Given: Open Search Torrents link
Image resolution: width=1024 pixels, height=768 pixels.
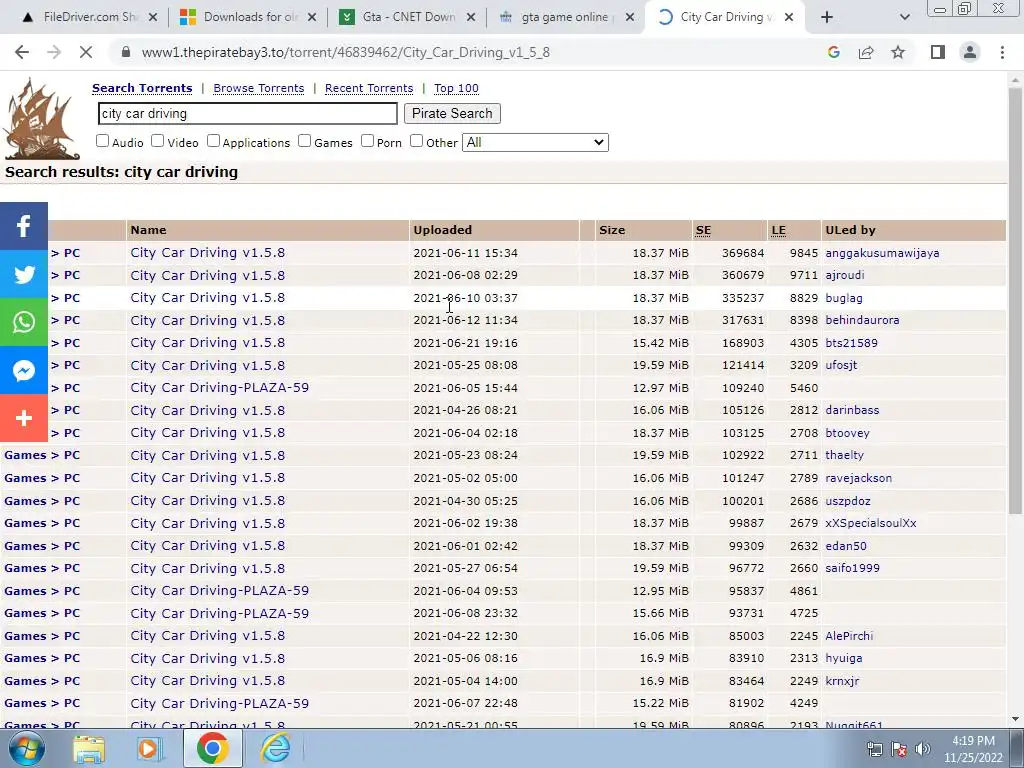Looking at the screenshot, I should pyautogui.click(x=142, y=88).
